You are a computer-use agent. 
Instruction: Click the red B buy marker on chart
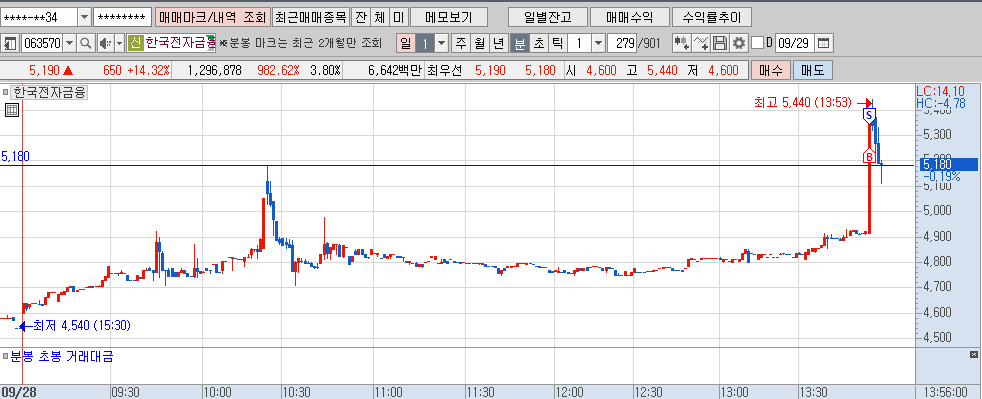[x=869, y=157]
